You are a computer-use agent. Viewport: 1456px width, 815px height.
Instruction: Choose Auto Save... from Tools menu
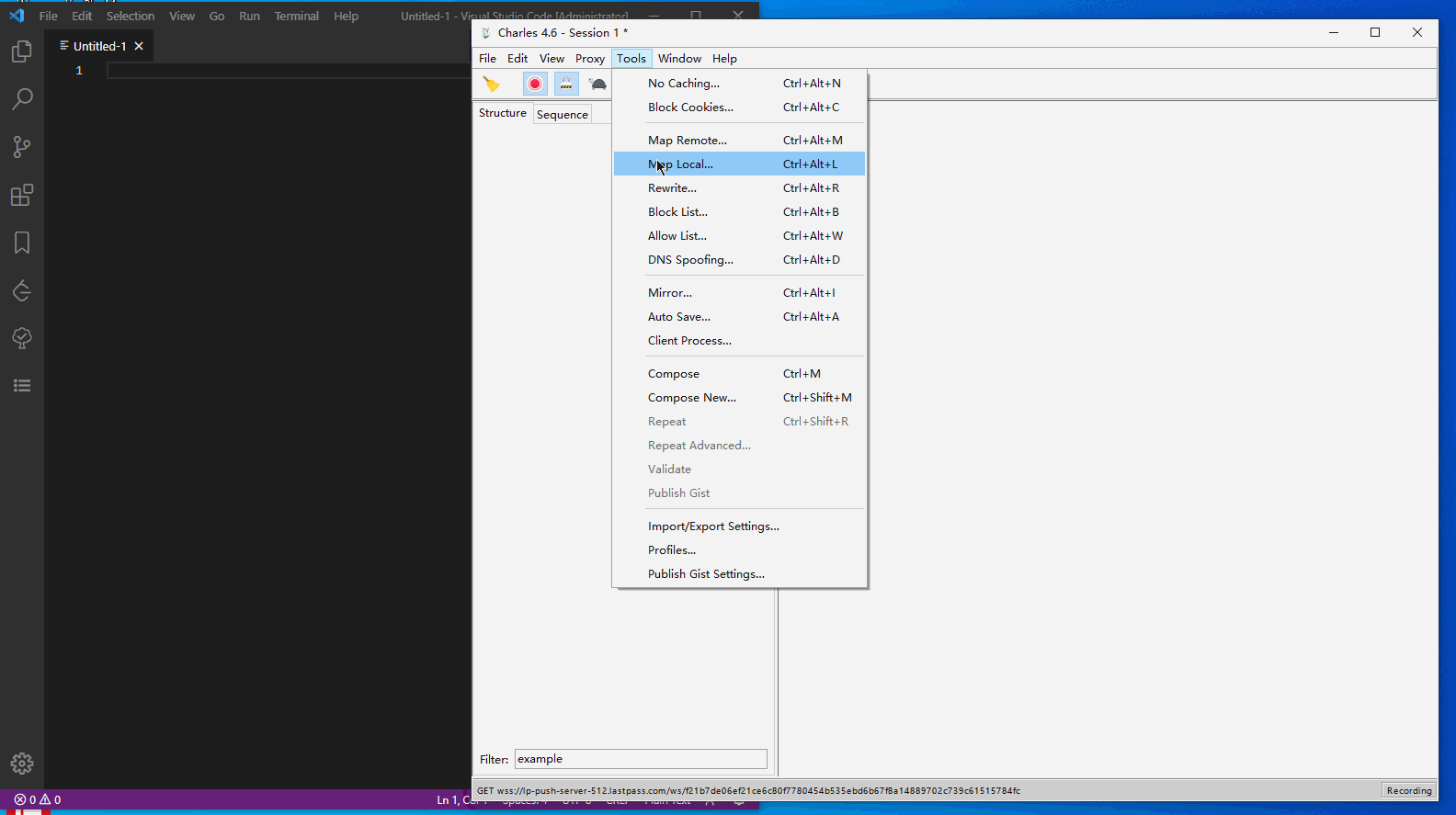(x=739, y=317)
